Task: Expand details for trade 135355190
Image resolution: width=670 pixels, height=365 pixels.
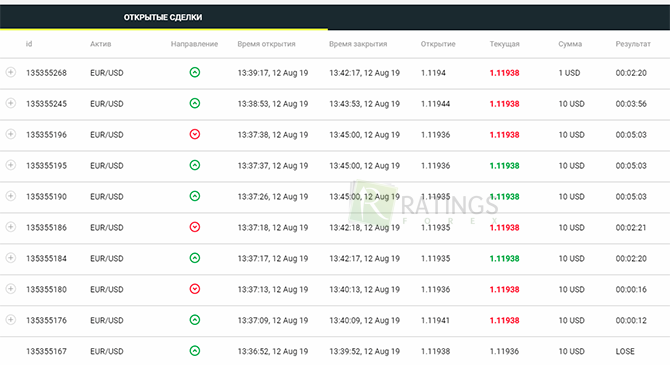Action: (11, 196)
